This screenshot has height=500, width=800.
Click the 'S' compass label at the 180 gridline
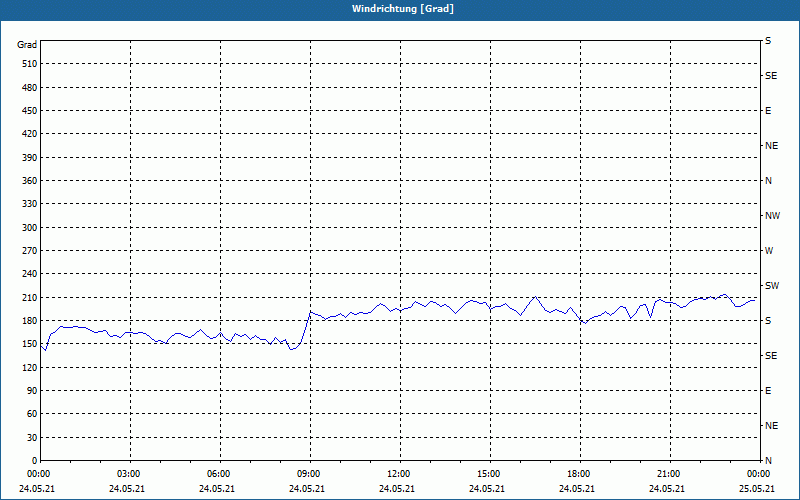pyautogui.click(x=768, y=321)
